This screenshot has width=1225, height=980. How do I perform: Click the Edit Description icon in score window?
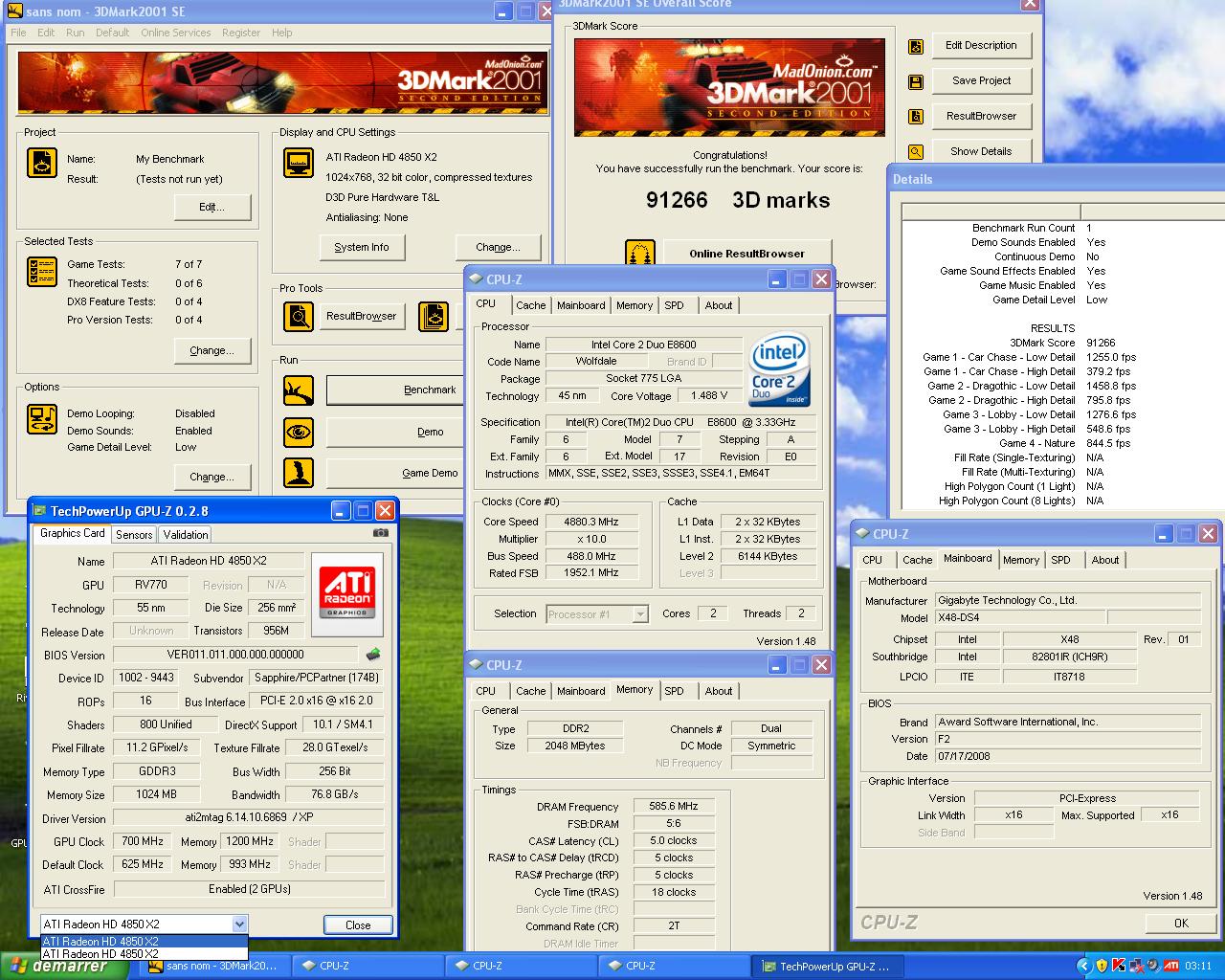[x=916, y=46]
